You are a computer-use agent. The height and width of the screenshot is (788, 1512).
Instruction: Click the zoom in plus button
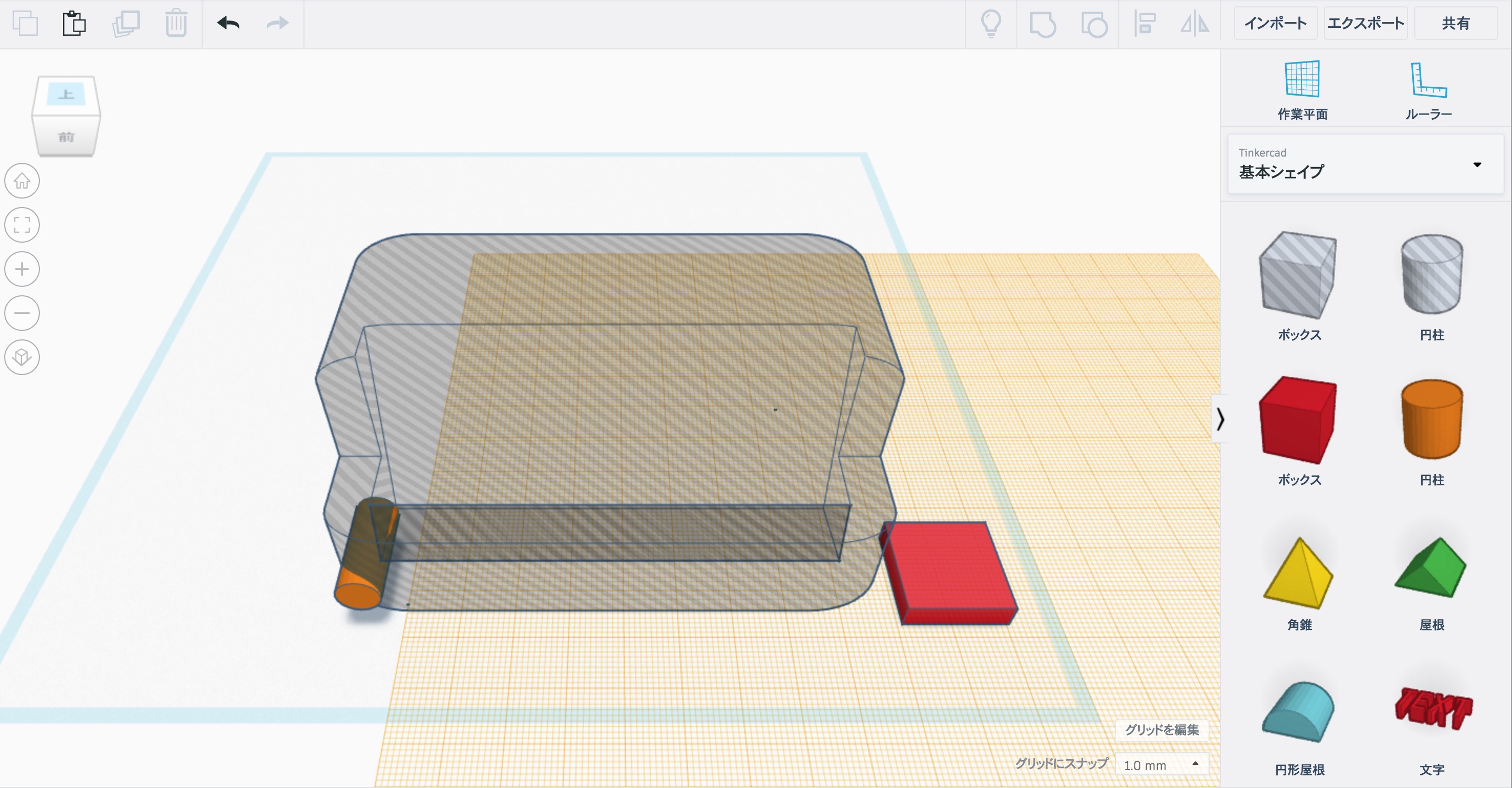(22, 269)
